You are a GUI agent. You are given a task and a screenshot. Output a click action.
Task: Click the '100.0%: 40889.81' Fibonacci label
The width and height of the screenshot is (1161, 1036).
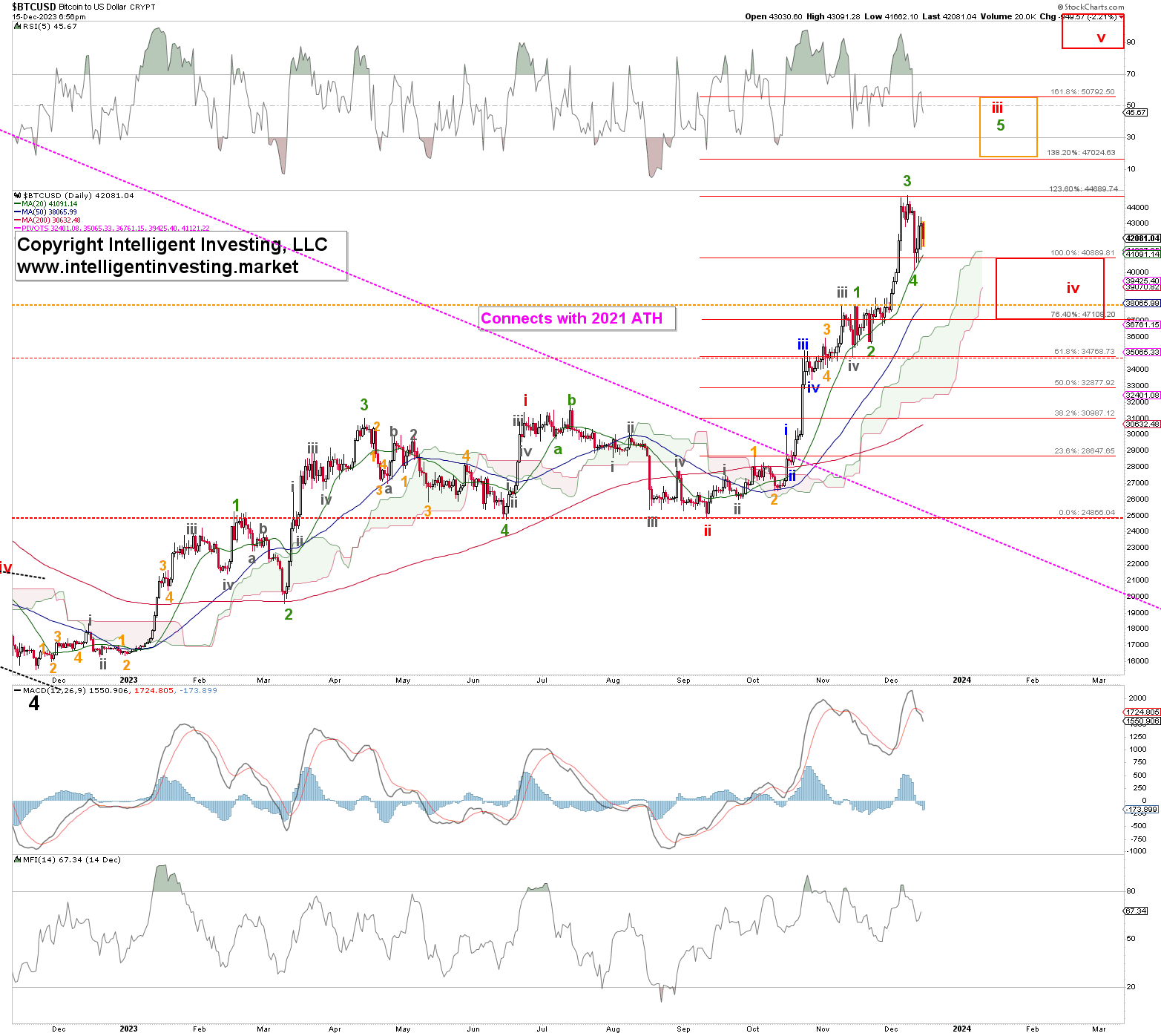[x=1082, y=253]
